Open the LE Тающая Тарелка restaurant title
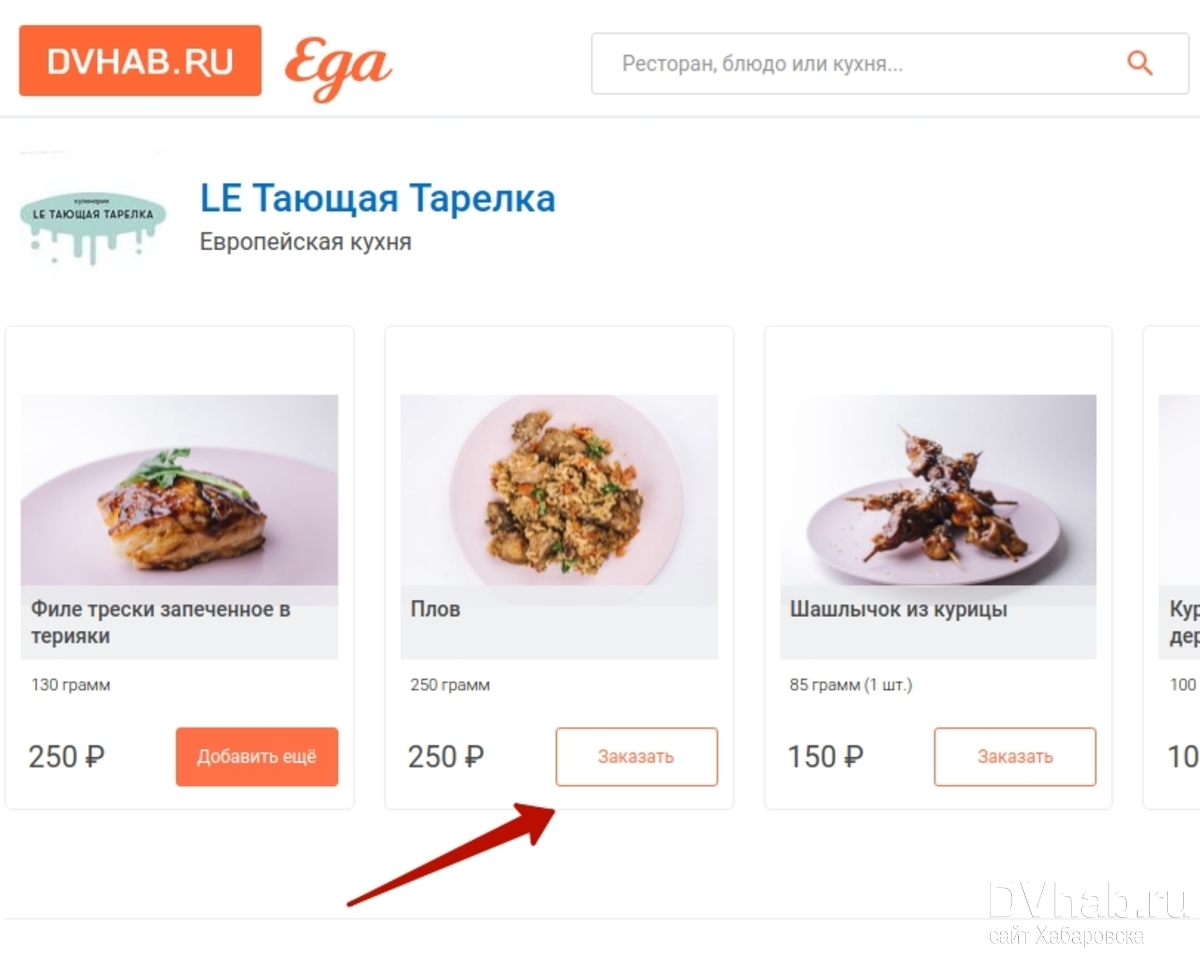 378,198
